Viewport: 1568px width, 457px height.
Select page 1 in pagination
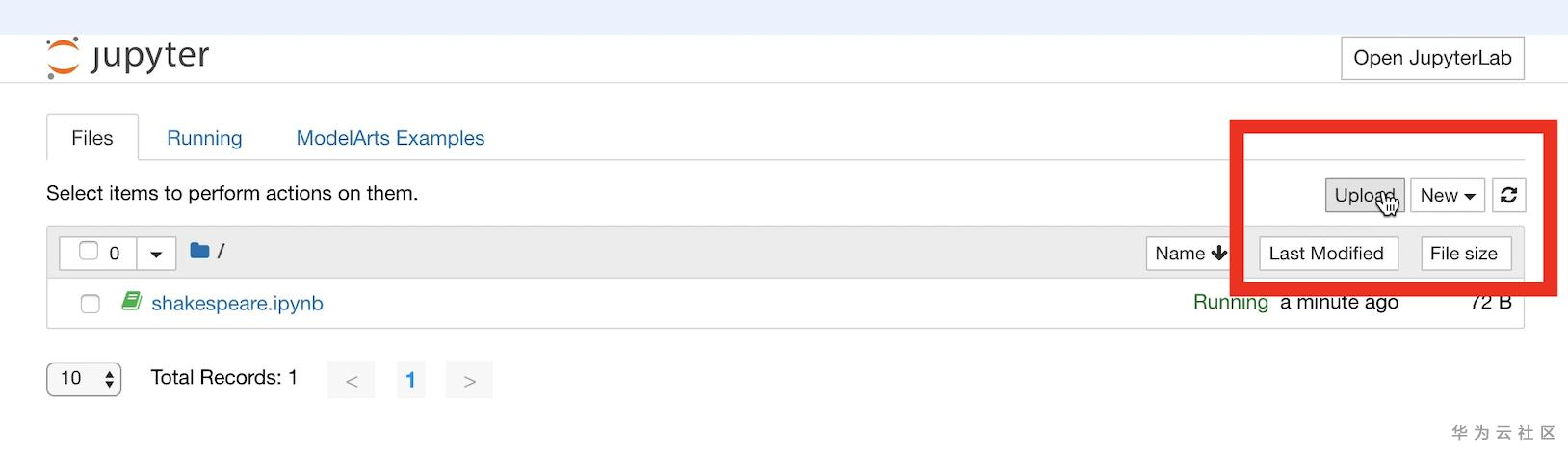410,381
